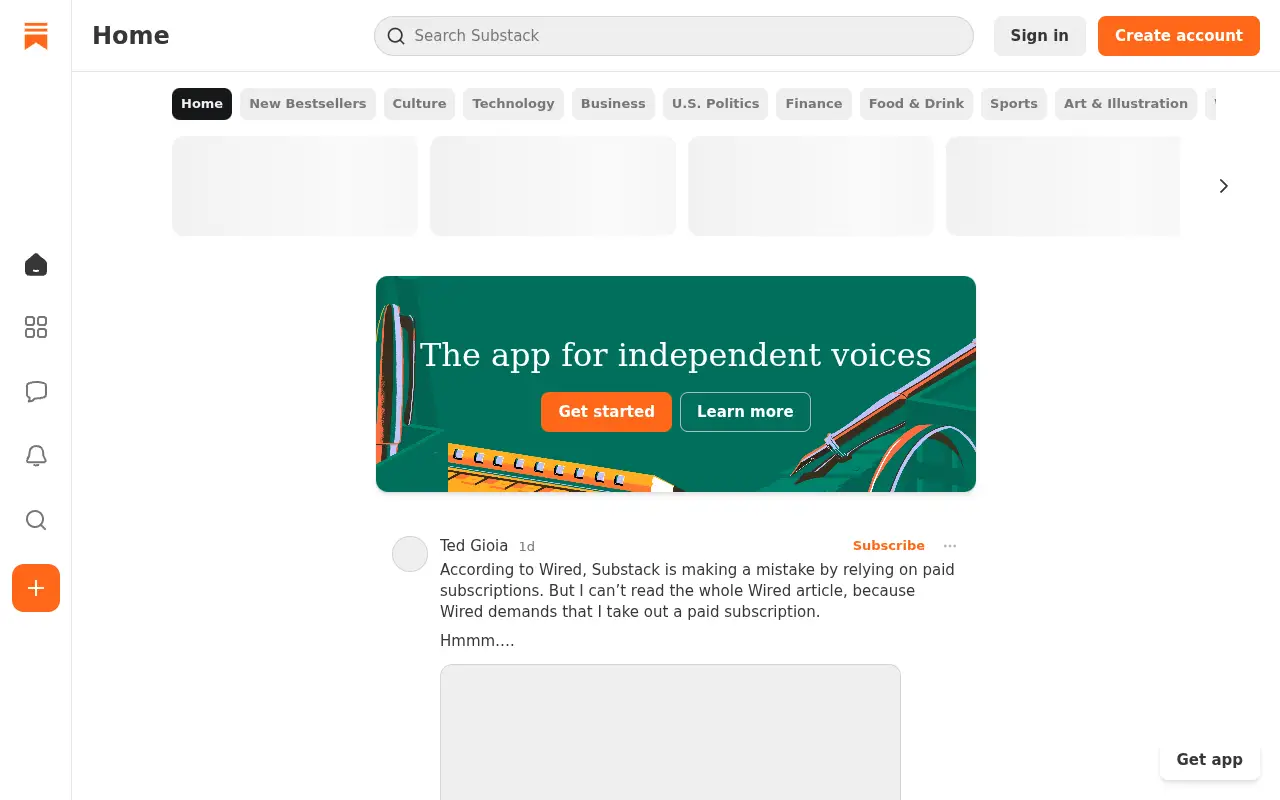Open Home from the sidebar icon
Image resolution: width=1280 pixels, height=800 pixels.
pos(36,264)
